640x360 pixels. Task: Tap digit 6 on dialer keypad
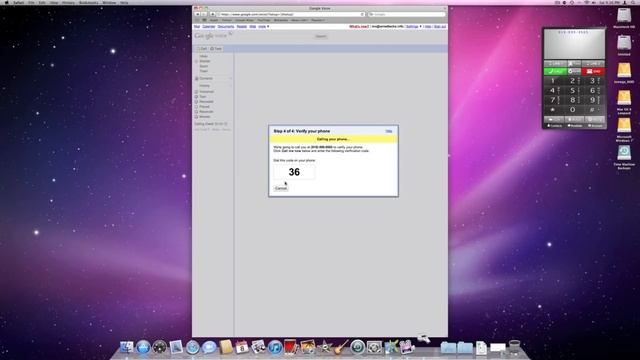(x=594, y=90)
